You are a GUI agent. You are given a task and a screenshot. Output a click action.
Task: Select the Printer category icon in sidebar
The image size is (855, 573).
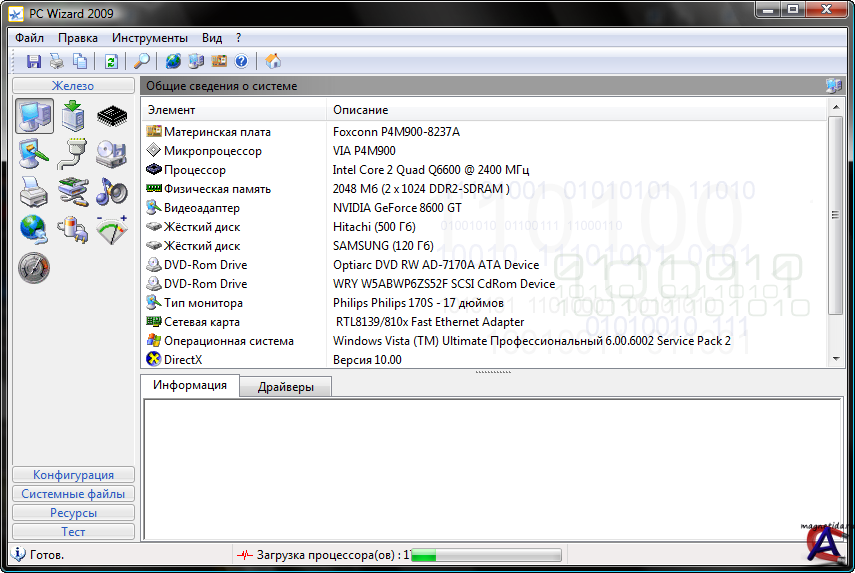pyautogui.click(x=34, y=190)
